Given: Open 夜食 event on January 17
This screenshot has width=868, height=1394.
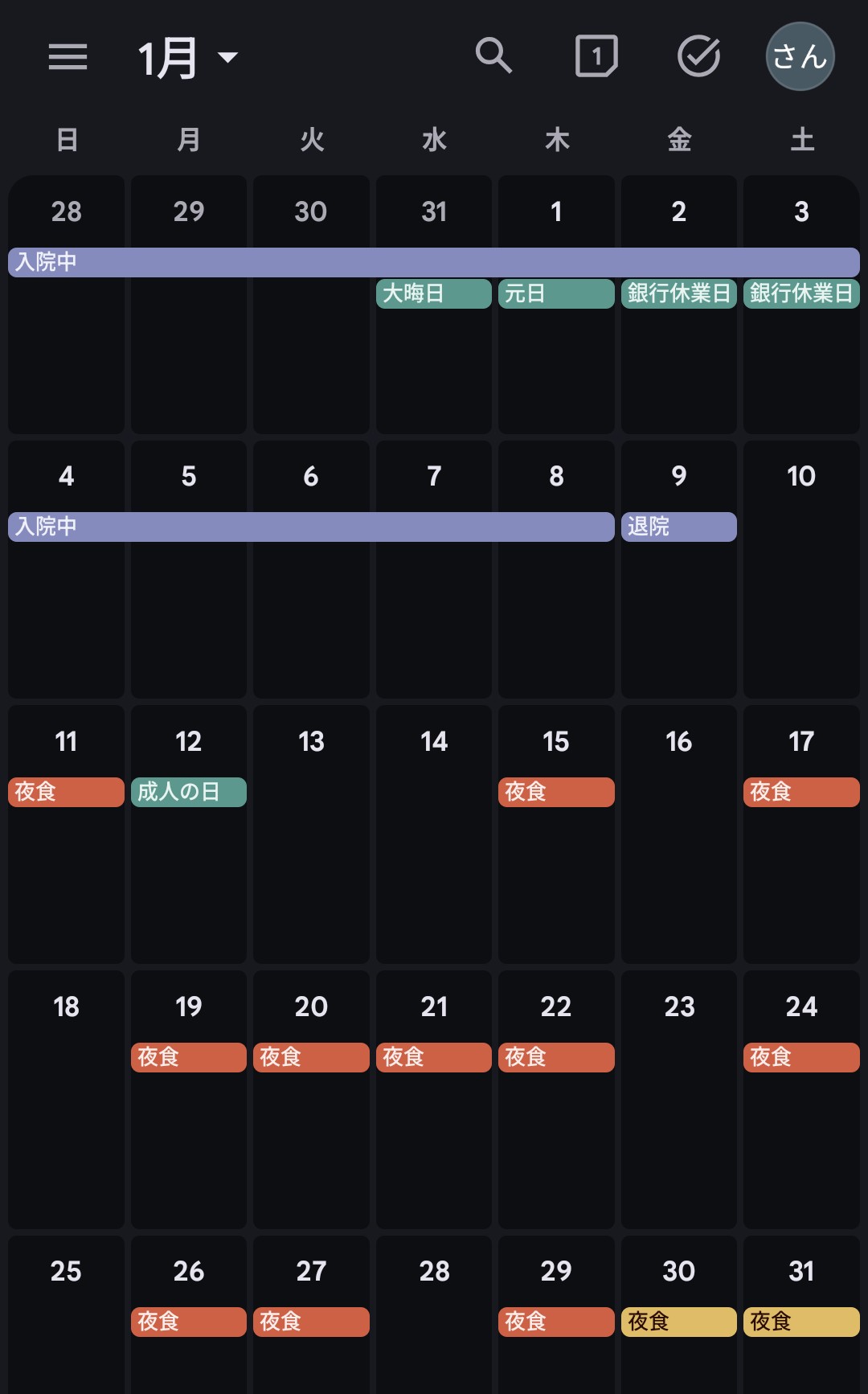Looking at the screenshot, I should [x=800, y=792].
